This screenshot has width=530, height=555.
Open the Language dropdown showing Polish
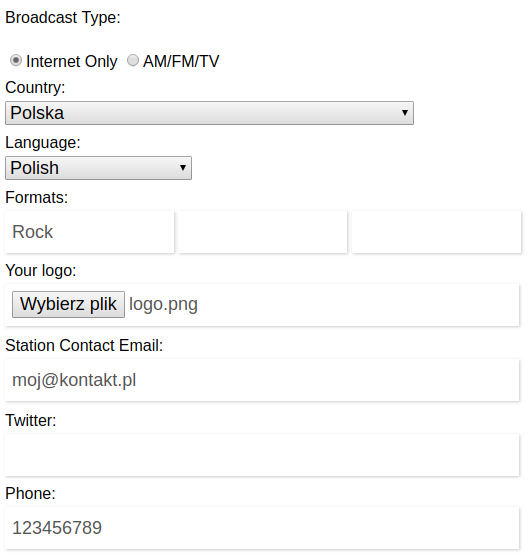(98, 168)
